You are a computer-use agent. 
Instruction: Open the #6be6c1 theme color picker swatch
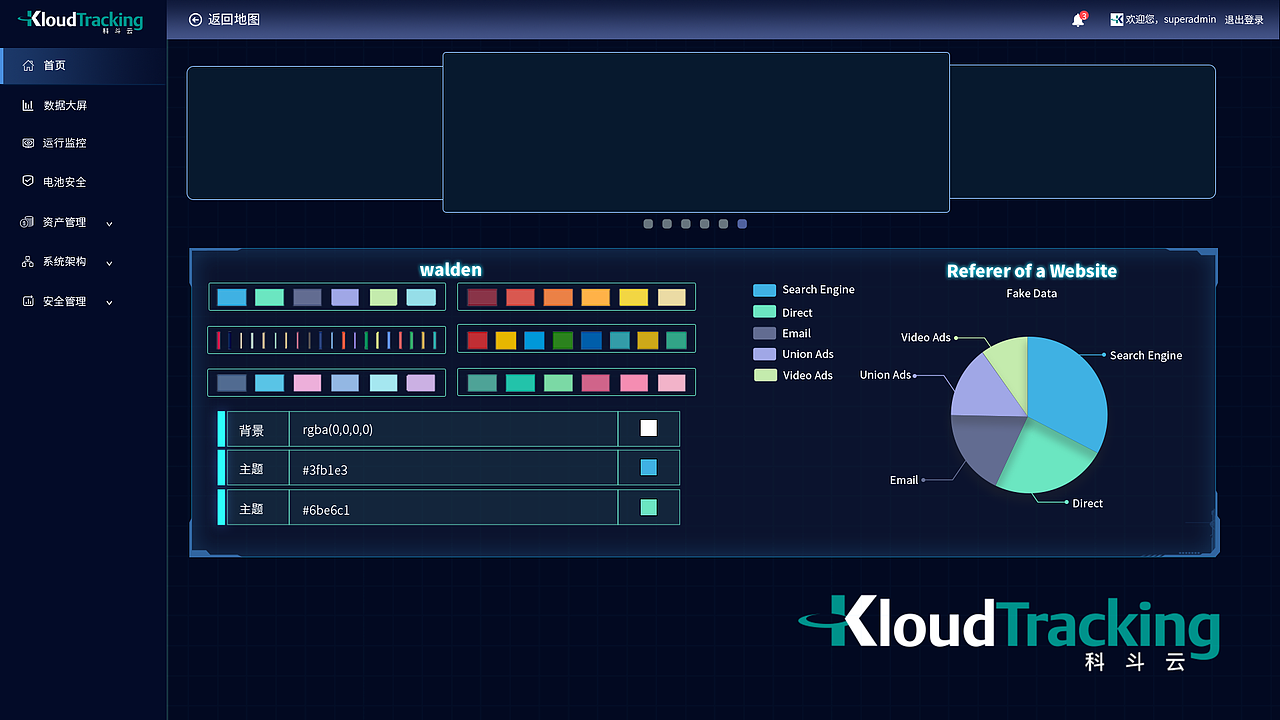649,507
